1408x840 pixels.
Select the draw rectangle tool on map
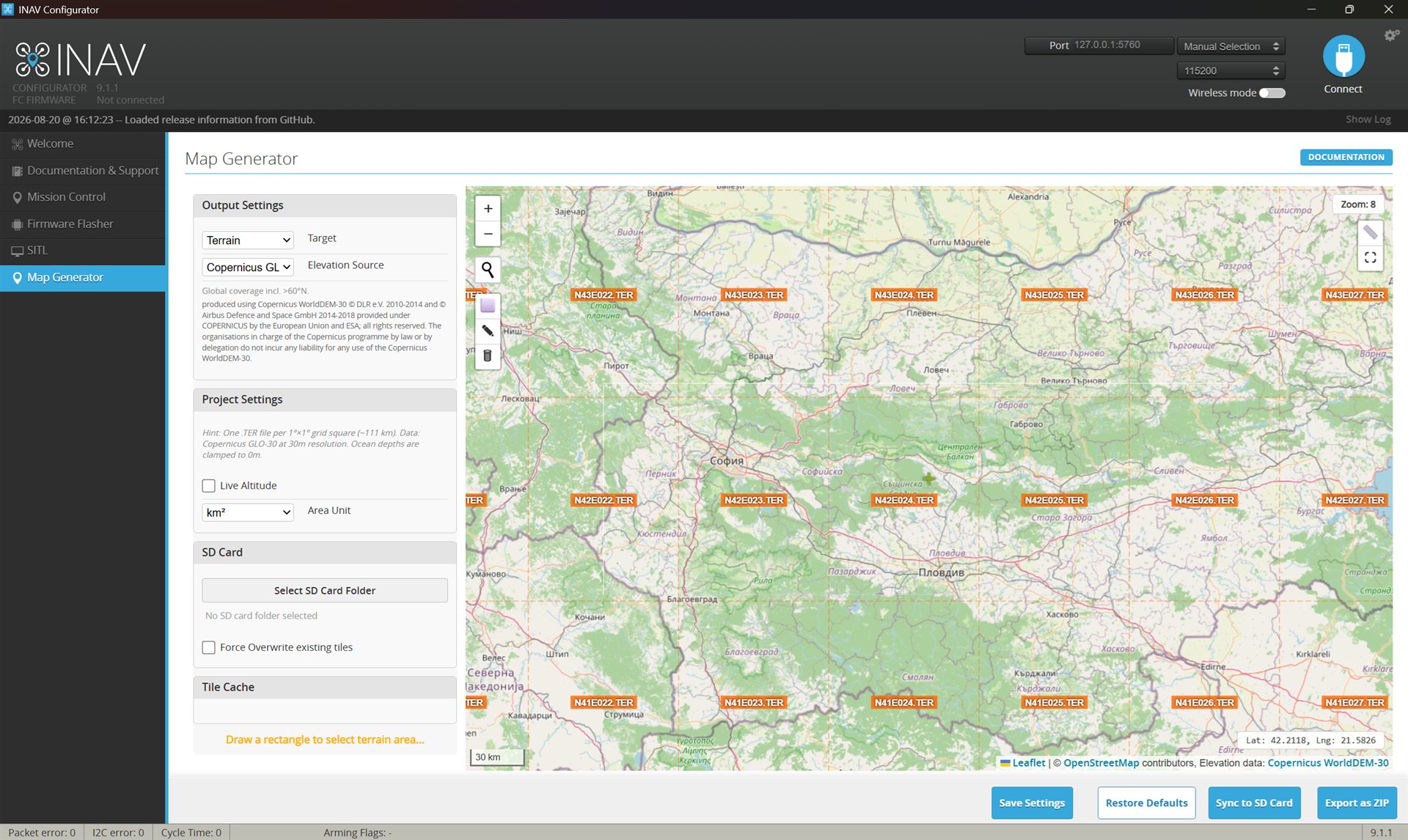tap(488, 306)
